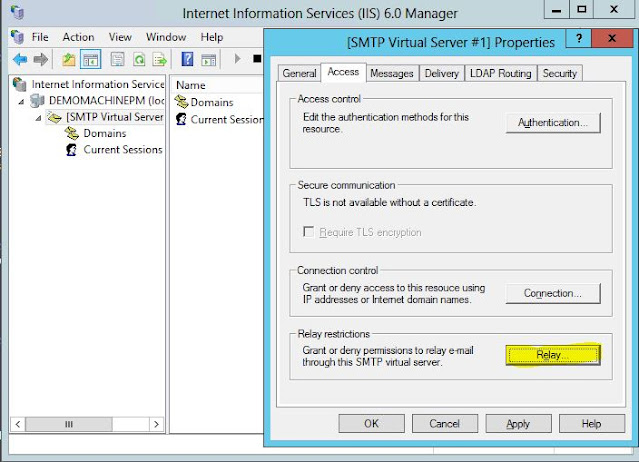
Task: Open Properties via the toolbar sheet icon
Action: [x=117, y=60]
